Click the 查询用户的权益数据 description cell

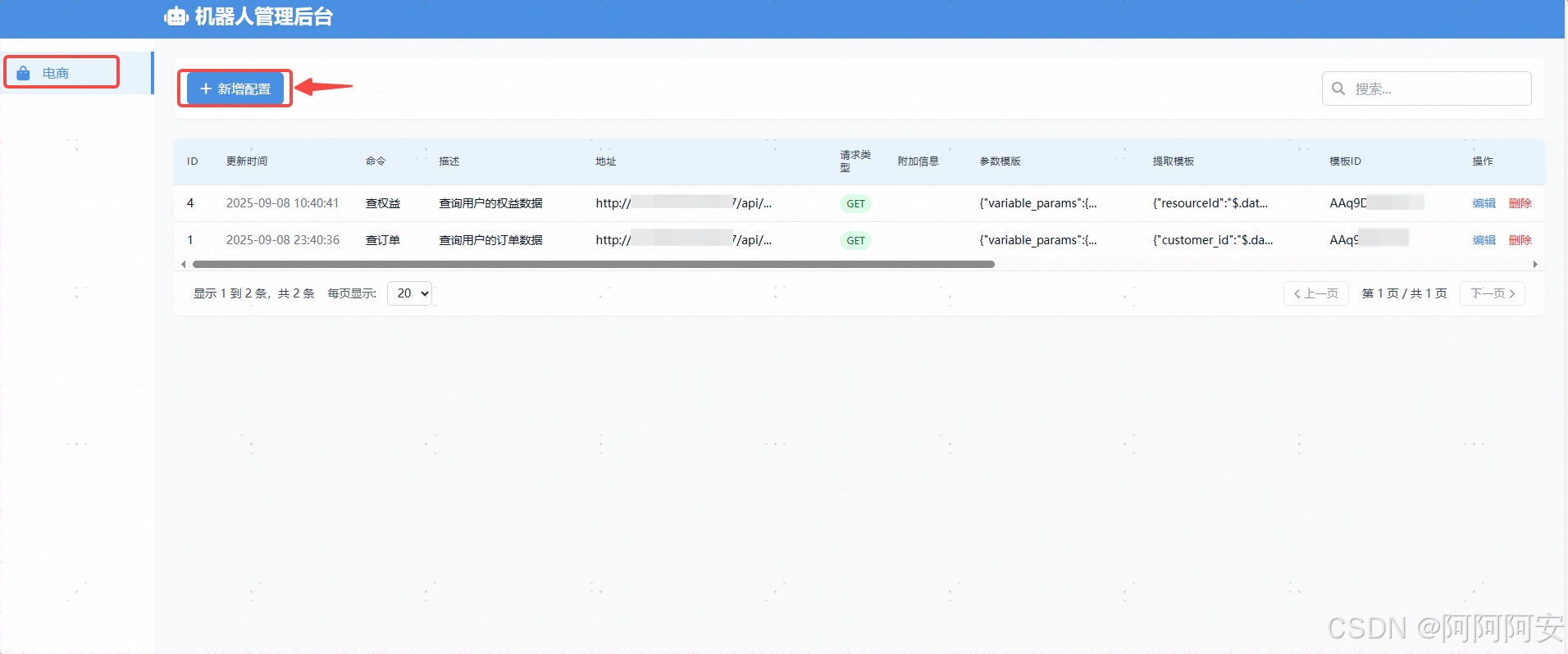[490, 203]
